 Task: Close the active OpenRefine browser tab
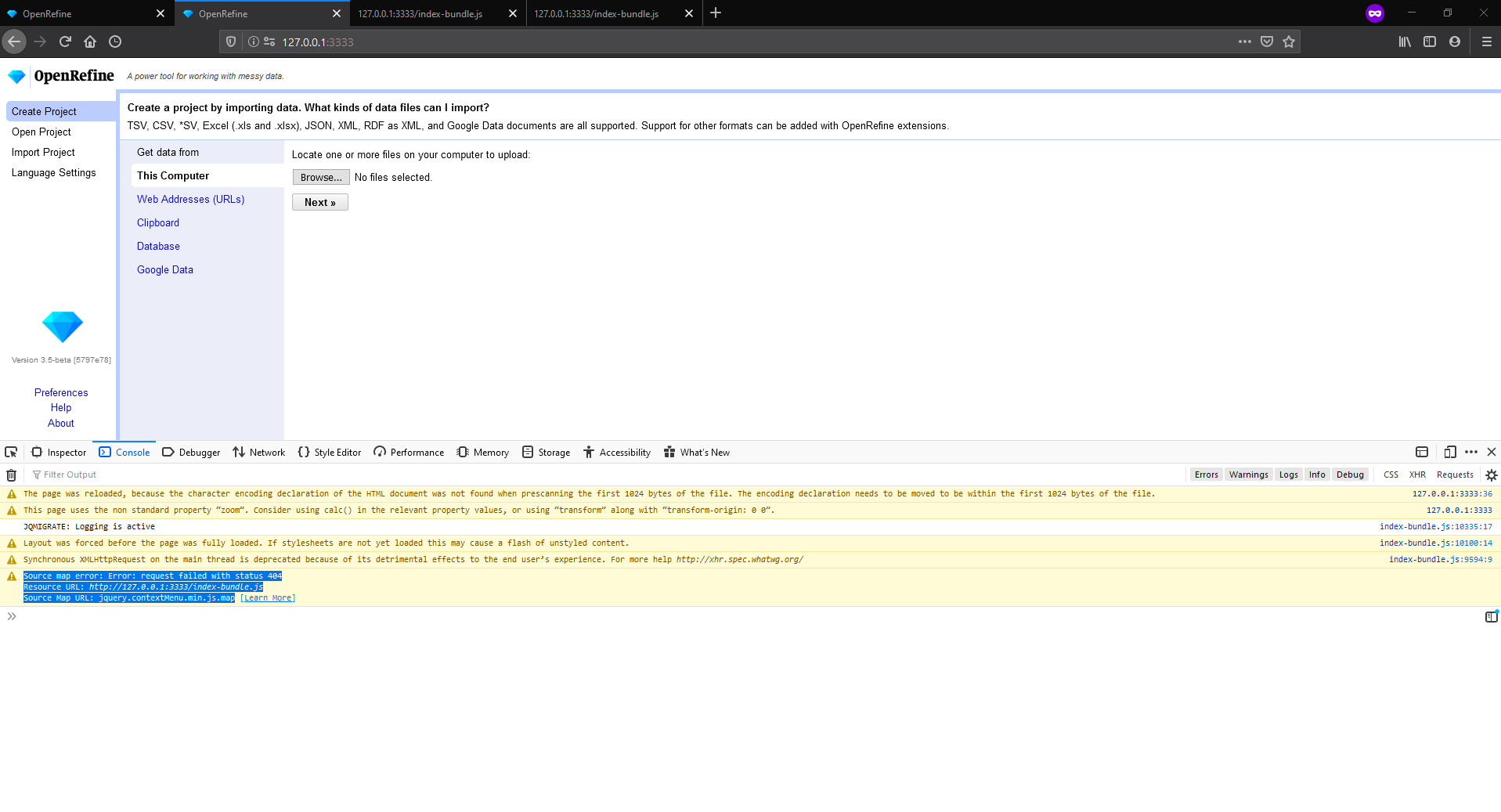pos(336,13)
